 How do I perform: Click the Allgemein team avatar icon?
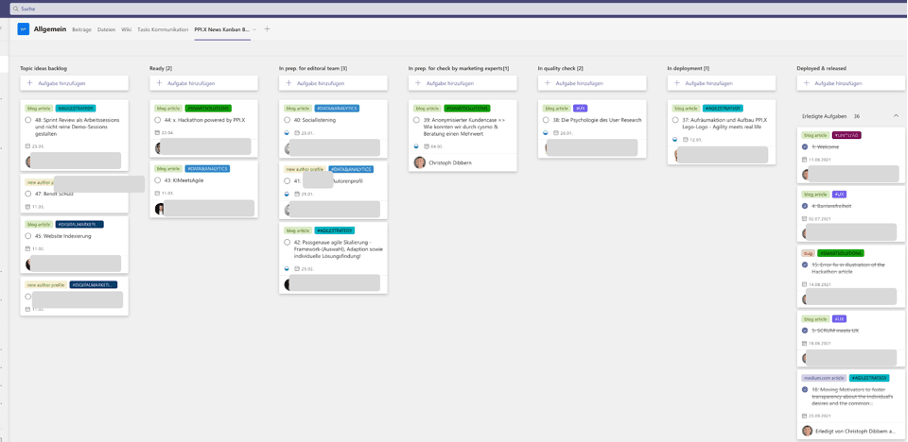23,30
